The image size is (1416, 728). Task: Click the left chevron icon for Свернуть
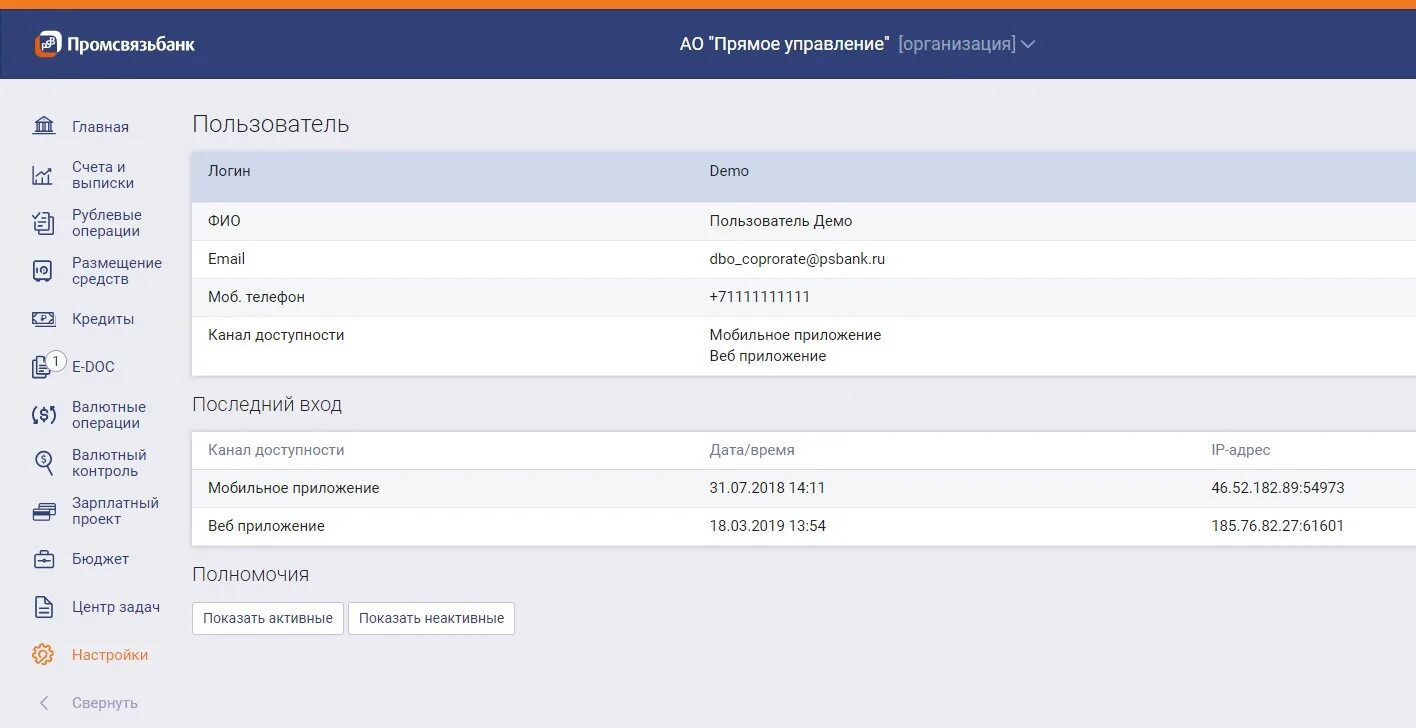[44, 703]
